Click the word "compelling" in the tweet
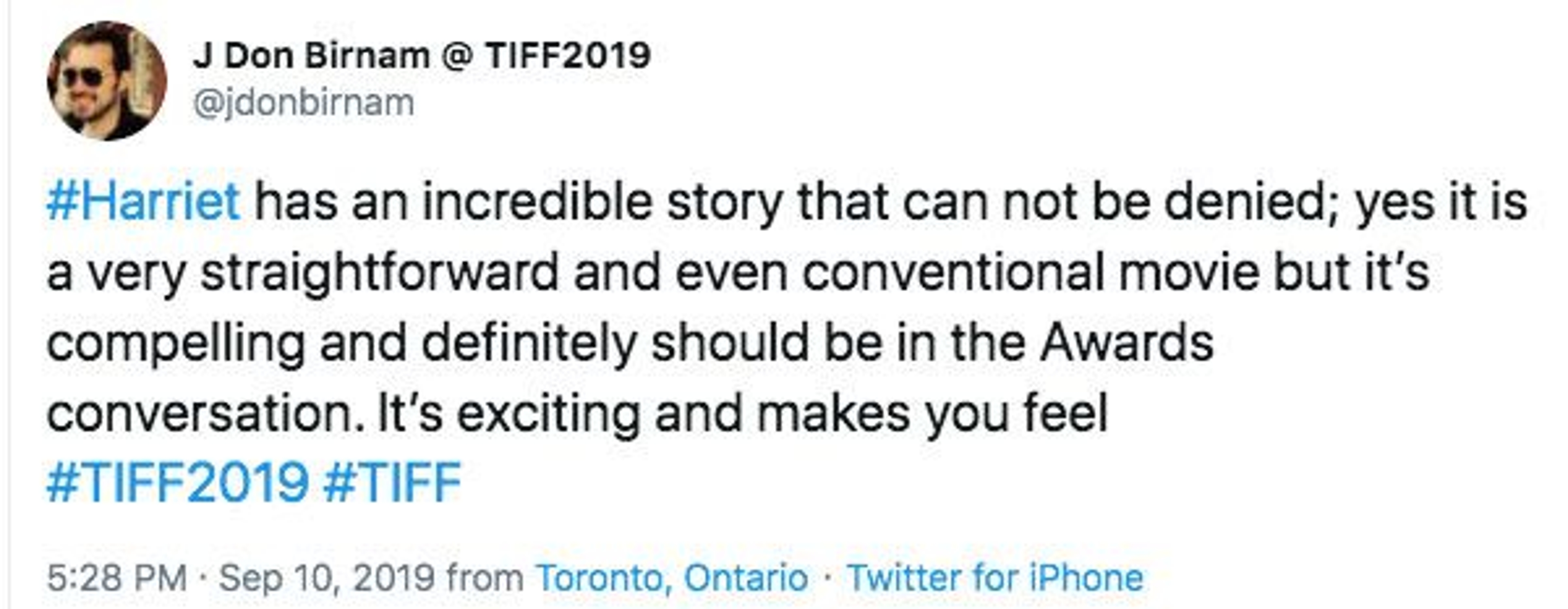The width and height of the screenshot is (1568, 609). [175, 343]
